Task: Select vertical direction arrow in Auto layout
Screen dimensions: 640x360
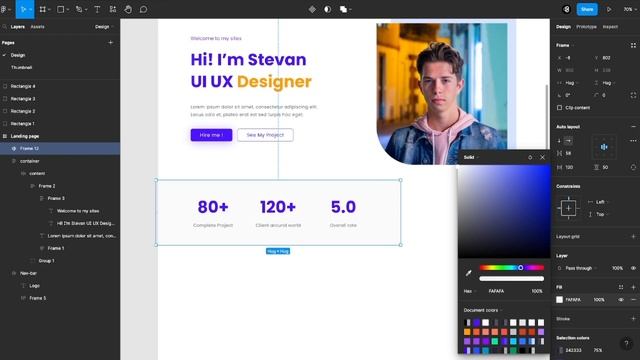Action: [x=559, y=141]
